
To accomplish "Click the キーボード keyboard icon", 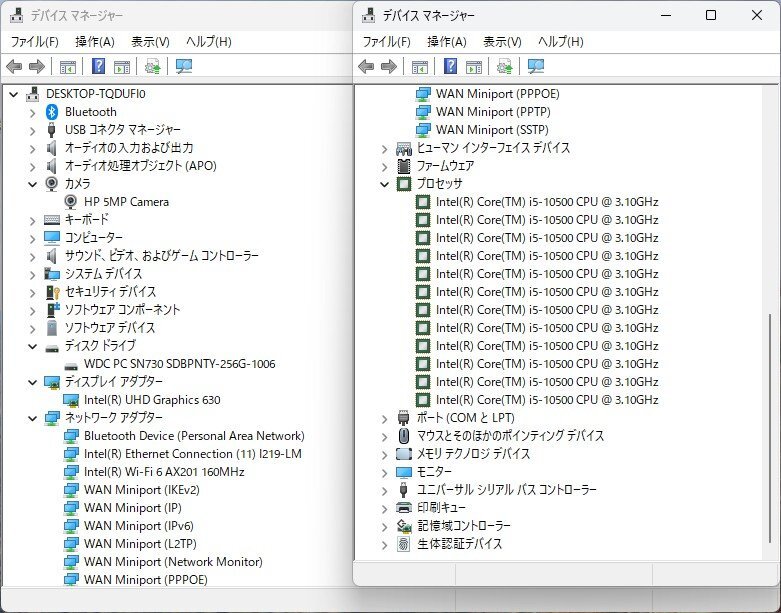I will (52, 220).
